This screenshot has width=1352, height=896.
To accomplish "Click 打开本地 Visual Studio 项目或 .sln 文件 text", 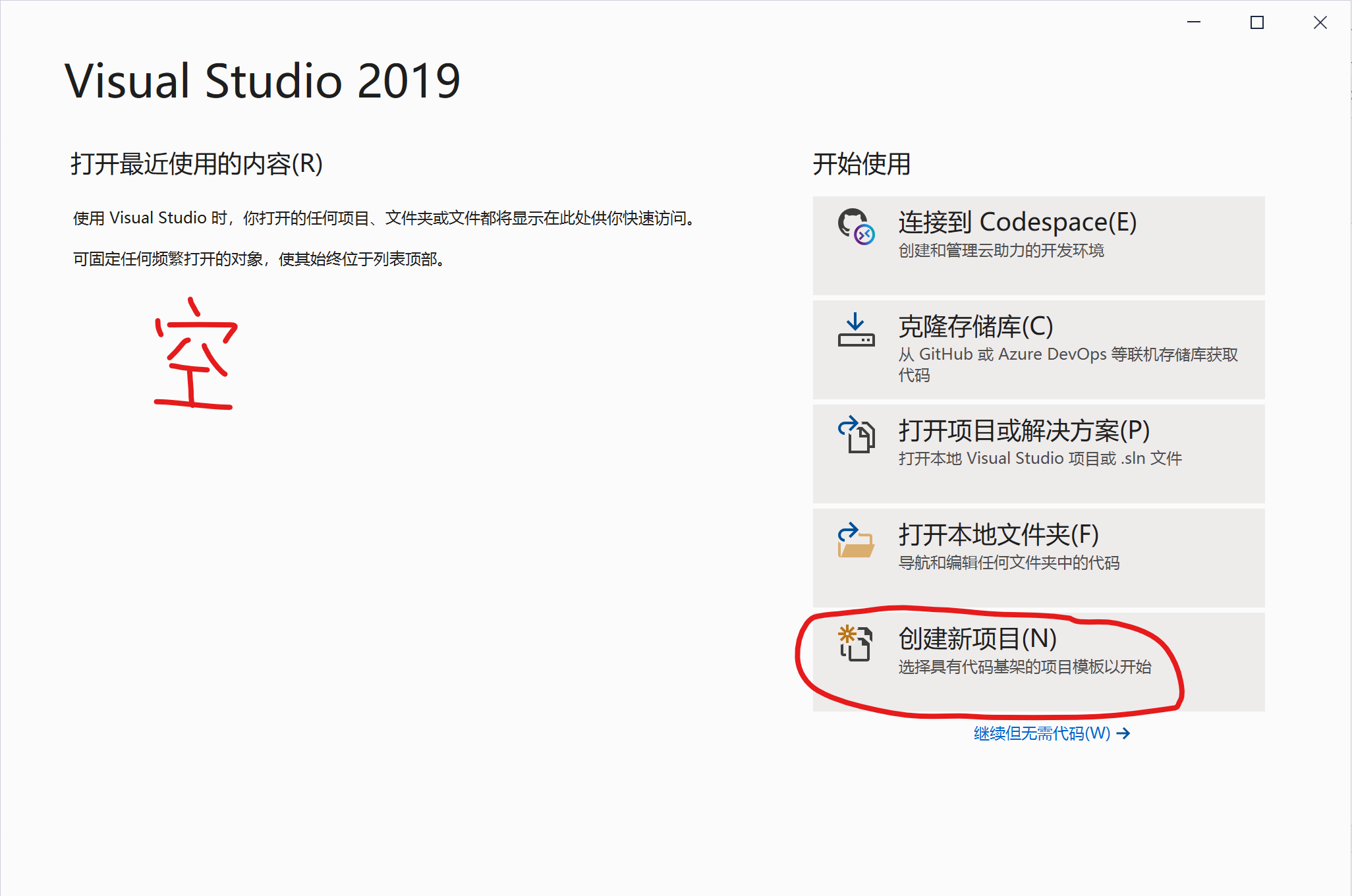I will (1040, 459).
